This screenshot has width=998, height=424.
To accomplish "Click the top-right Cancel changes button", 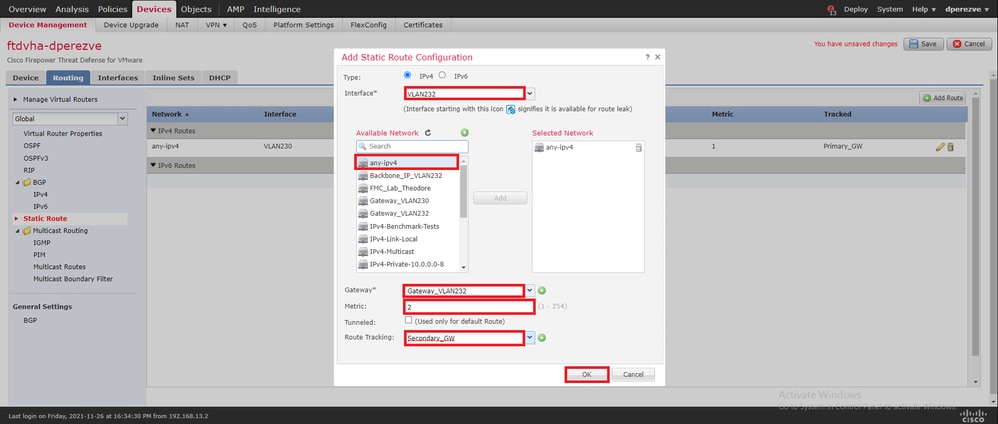I will pyautogui.click(x=969, y=44).
